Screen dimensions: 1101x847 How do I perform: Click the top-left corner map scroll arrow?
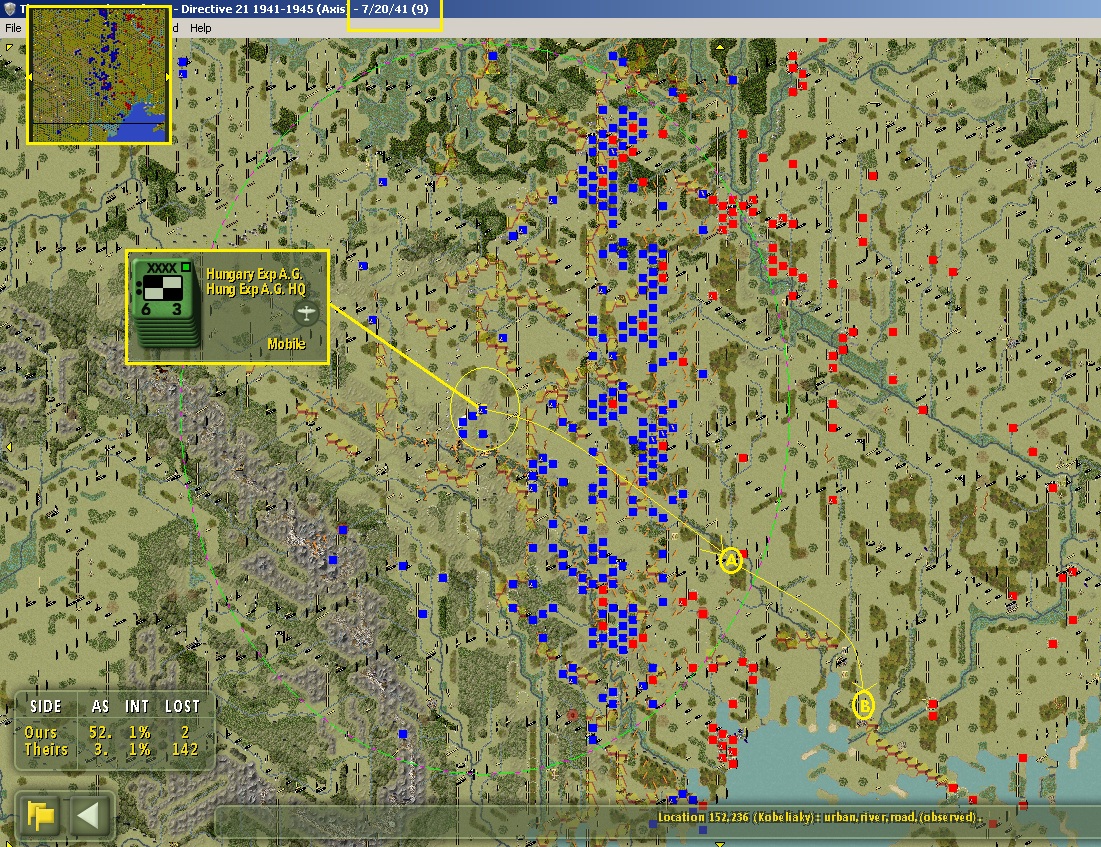click(x=9, y=47)
